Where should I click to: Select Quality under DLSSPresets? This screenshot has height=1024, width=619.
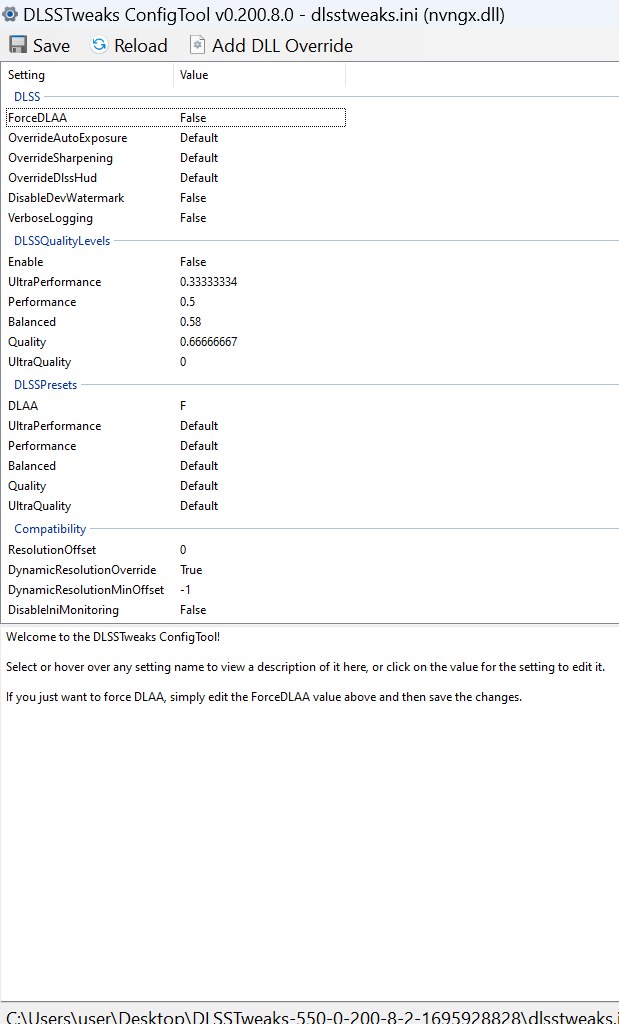point(27,487)
